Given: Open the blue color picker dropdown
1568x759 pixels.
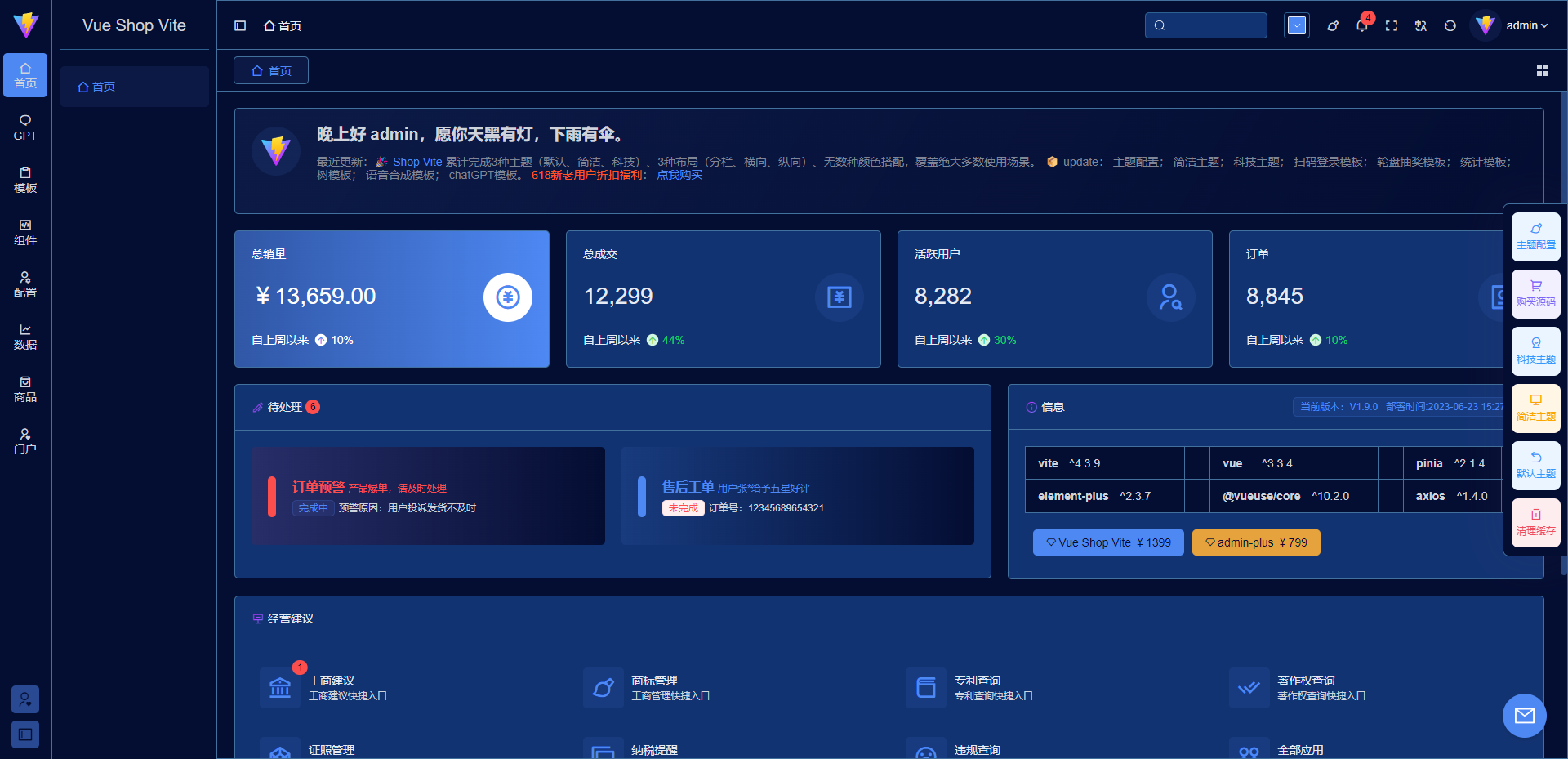Looking at the screenshot, I should point(1297,25).
